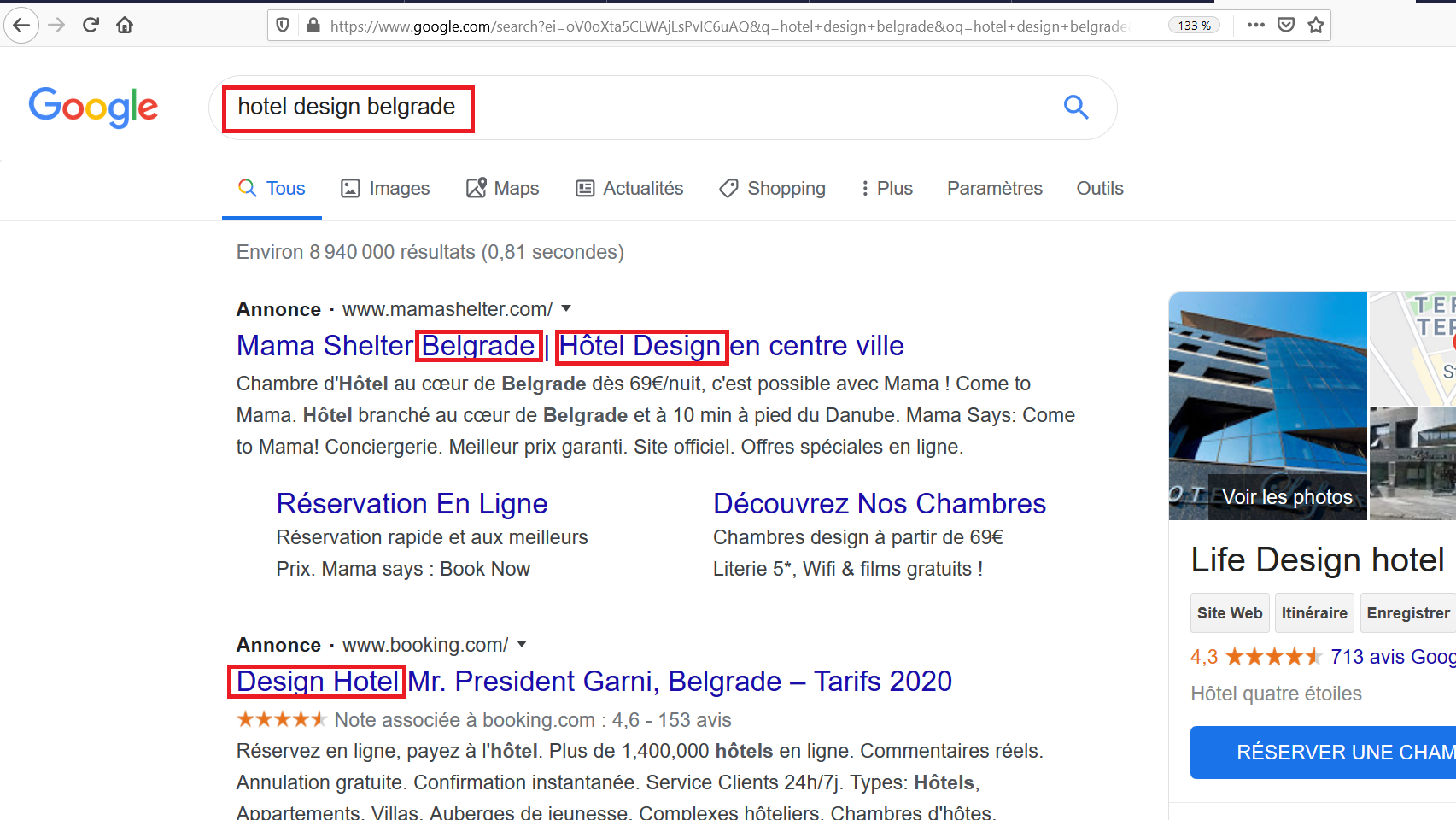Screen dimensions: 1456x820
Task: Open the Actualités tab
Action: coord(629,189)
